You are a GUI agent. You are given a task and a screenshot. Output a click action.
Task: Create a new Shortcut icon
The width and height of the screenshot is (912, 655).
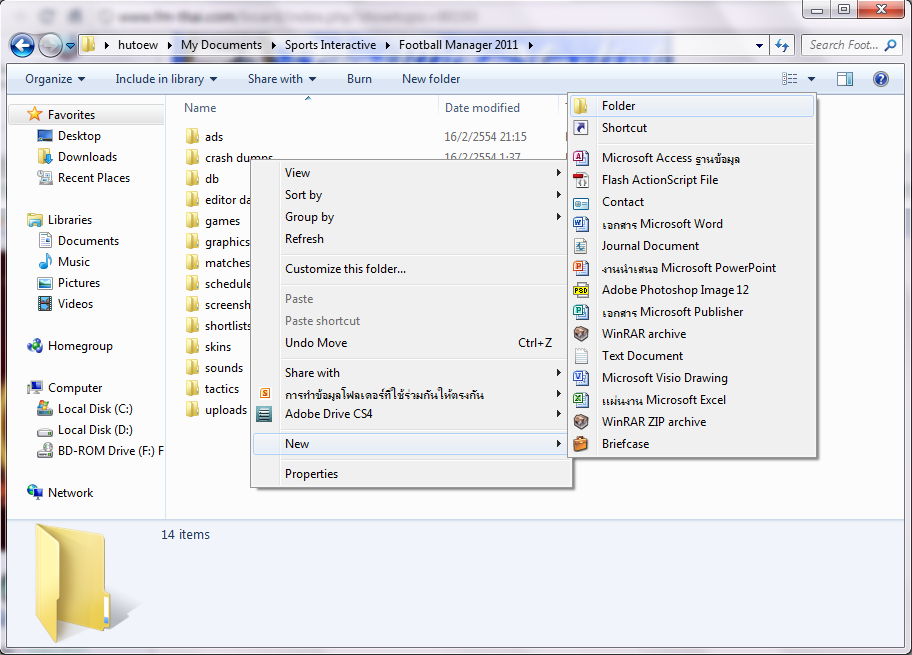[x=580, y=128]
